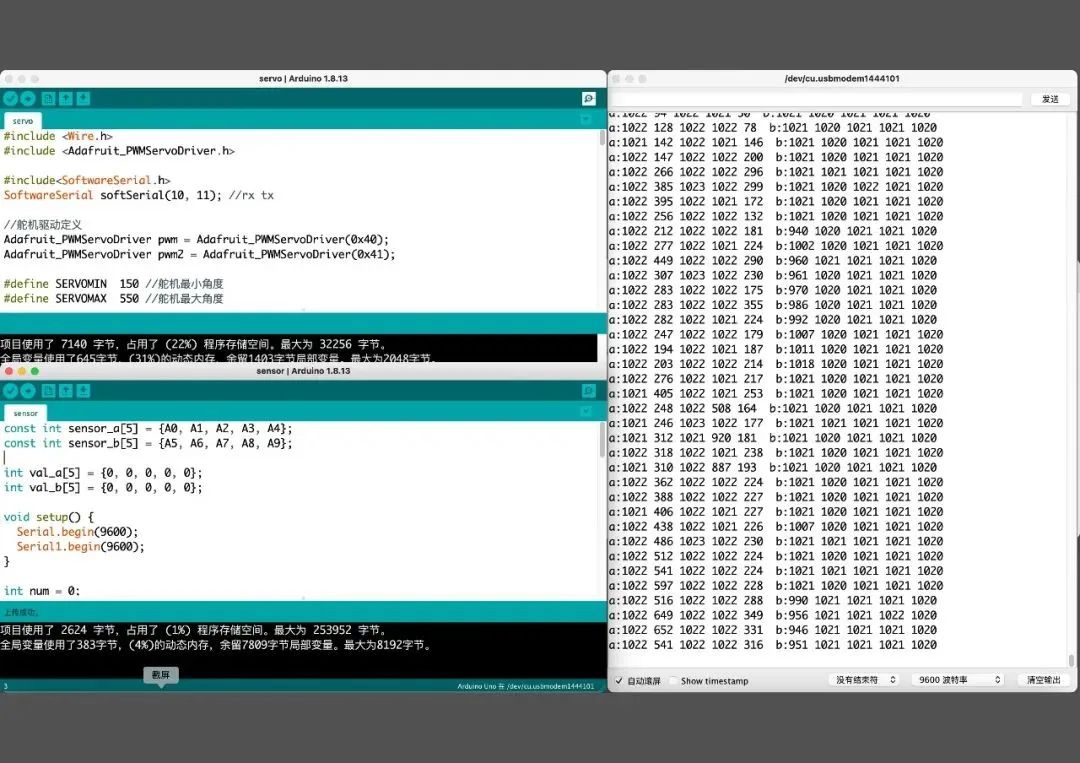Viewport: 1080px width, 763px height.
Task: Click Save sketch icon in servo window
Action: [83, 98]
